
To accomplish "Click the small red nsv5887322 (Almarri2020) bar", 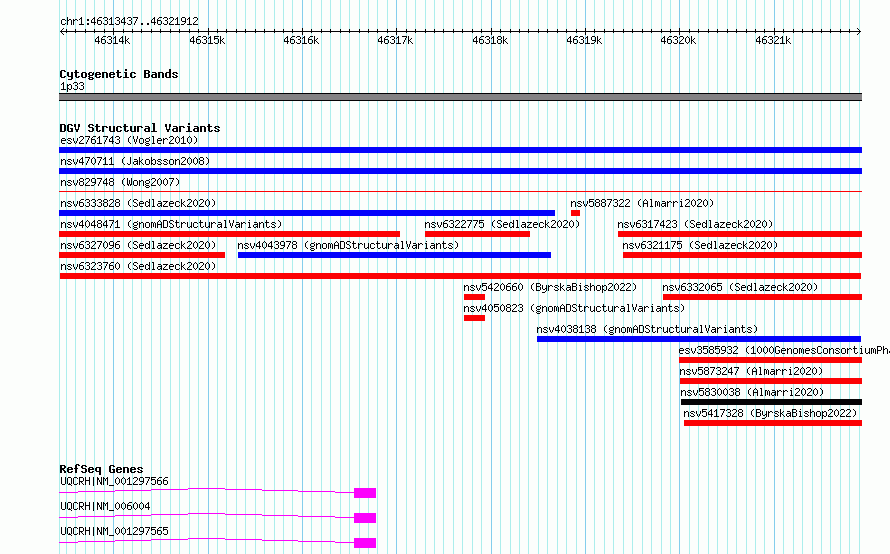I will pyautogui.click(x=575, y=213).
